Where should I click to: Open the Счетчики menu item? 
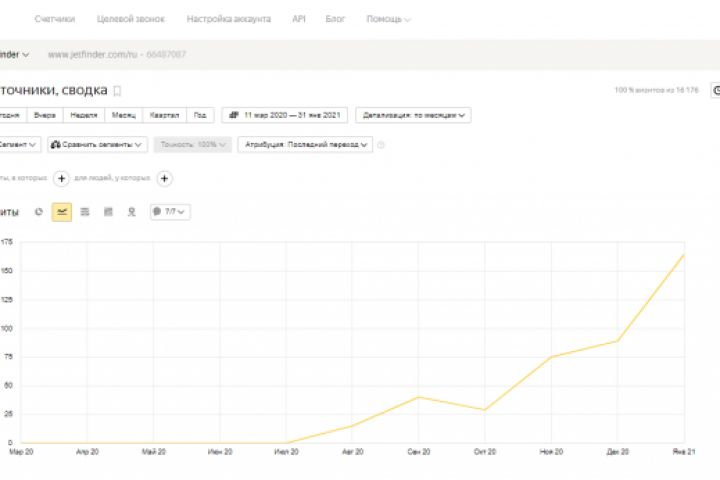(x=54, y=19)
